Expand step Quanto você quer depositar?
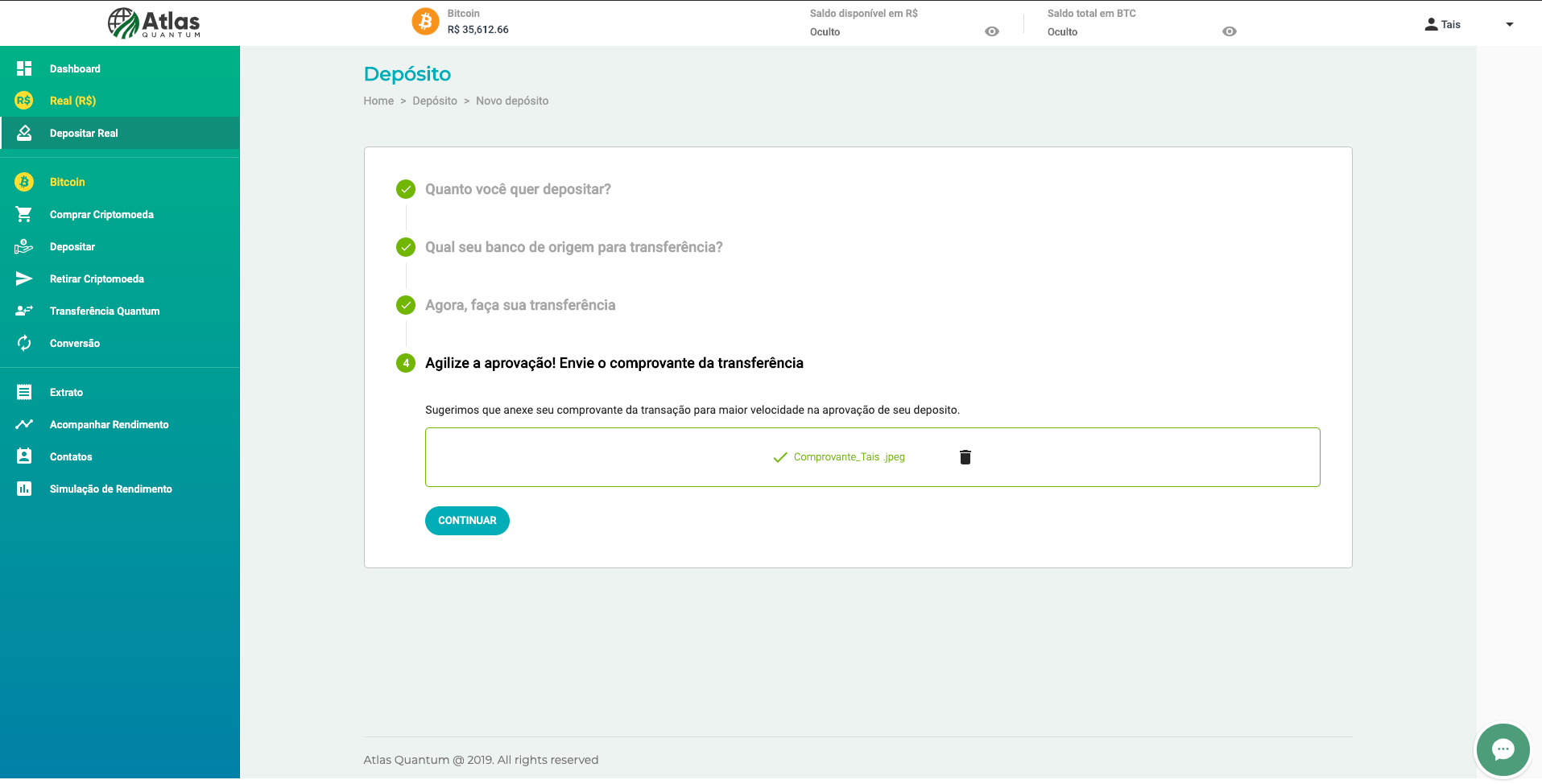Image resolution: width=1542 pixels, height=784 pixels. coord(518,189)
